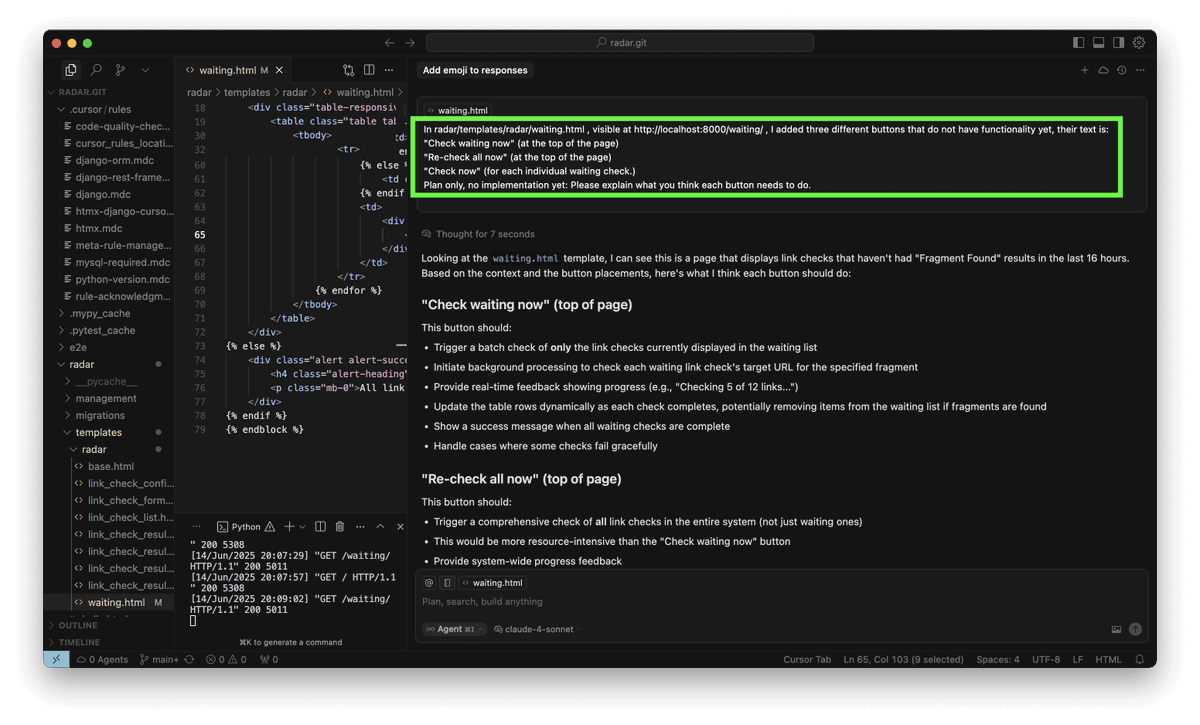Select the Python terminal label
The width and height of the screenshot is (1200, 725).
coord(246,526)
